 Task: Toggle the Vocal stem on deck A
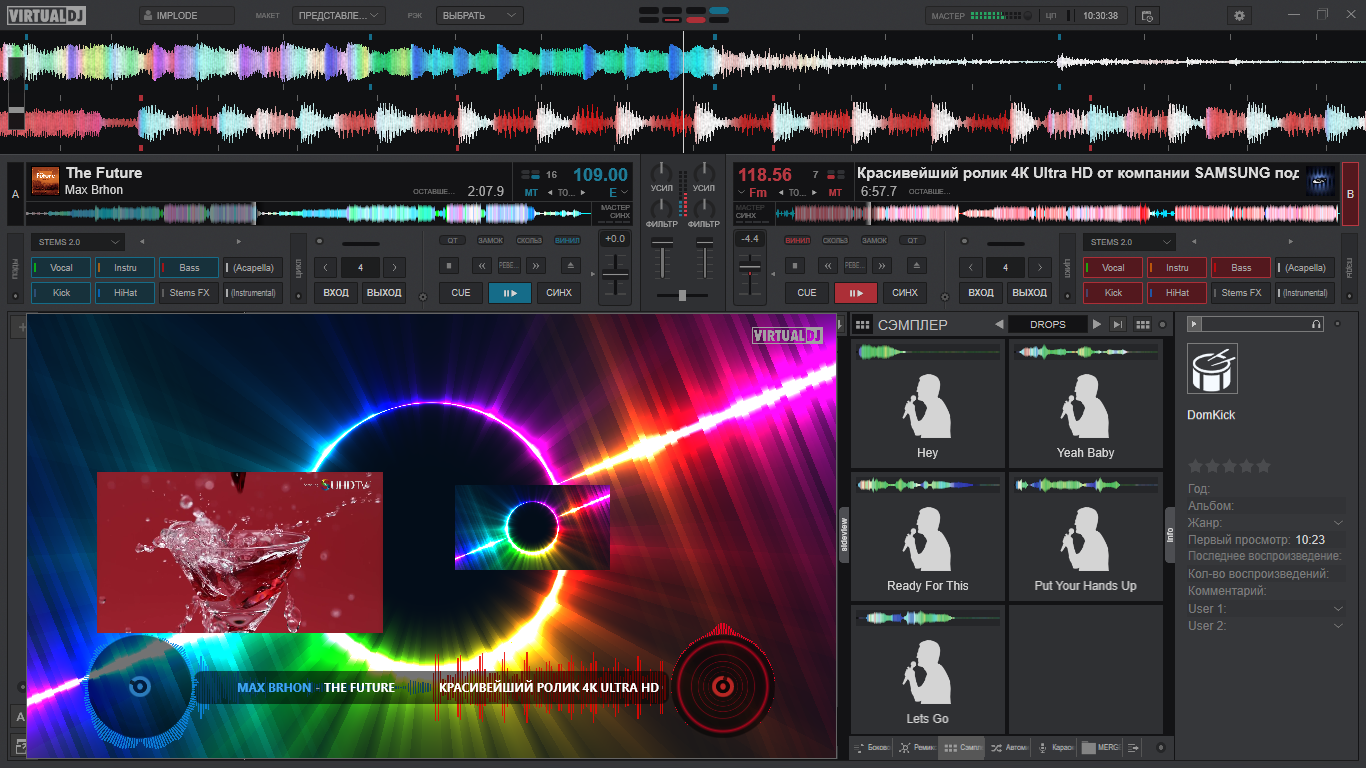point(61,267)
